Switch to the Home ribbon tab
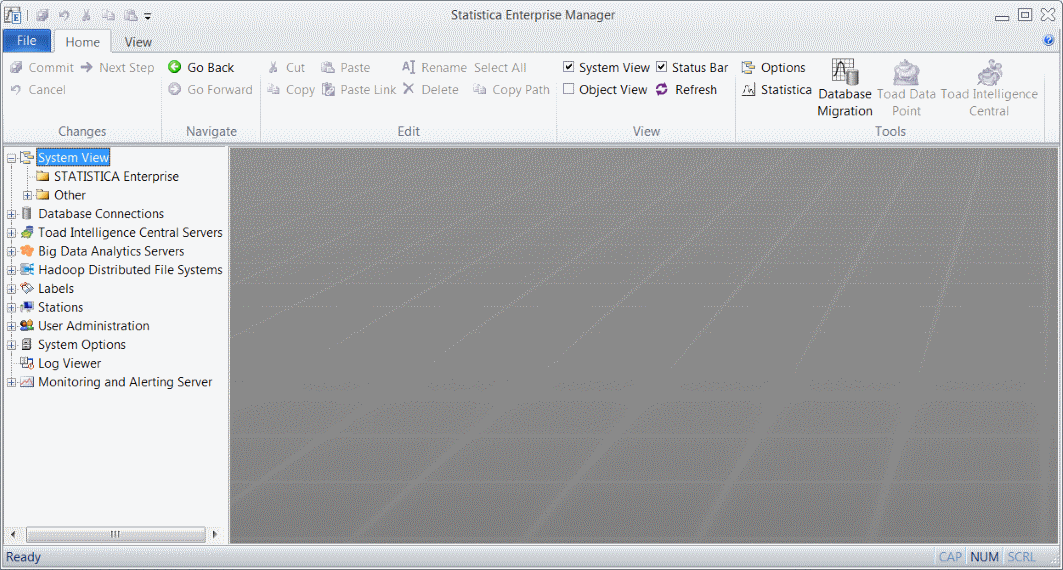The height and width of the screenshot is (570, 1063). (x=83, y=41)
